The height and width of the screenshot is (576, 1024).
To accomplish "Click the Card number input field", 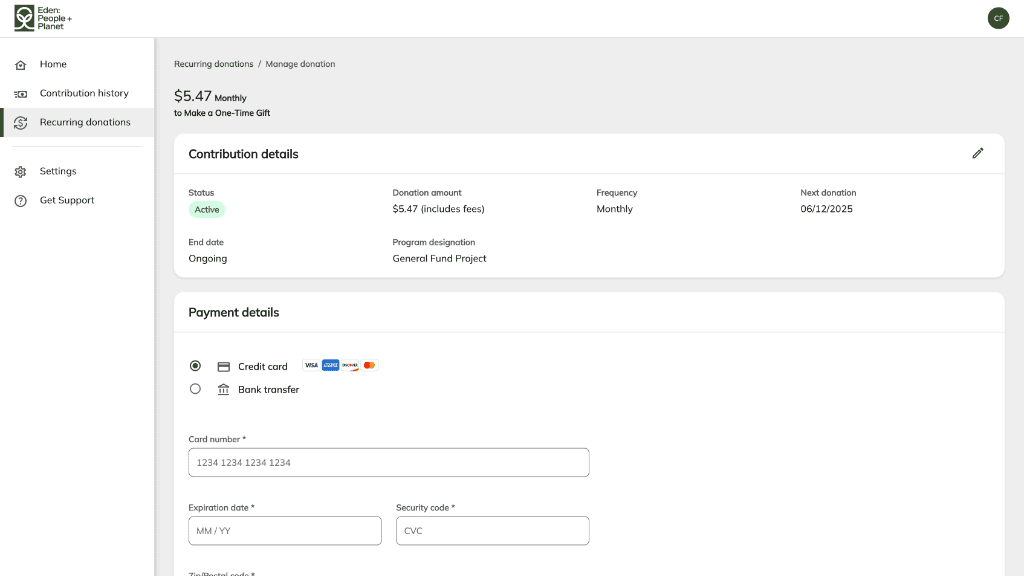I will tap(388, 463).
